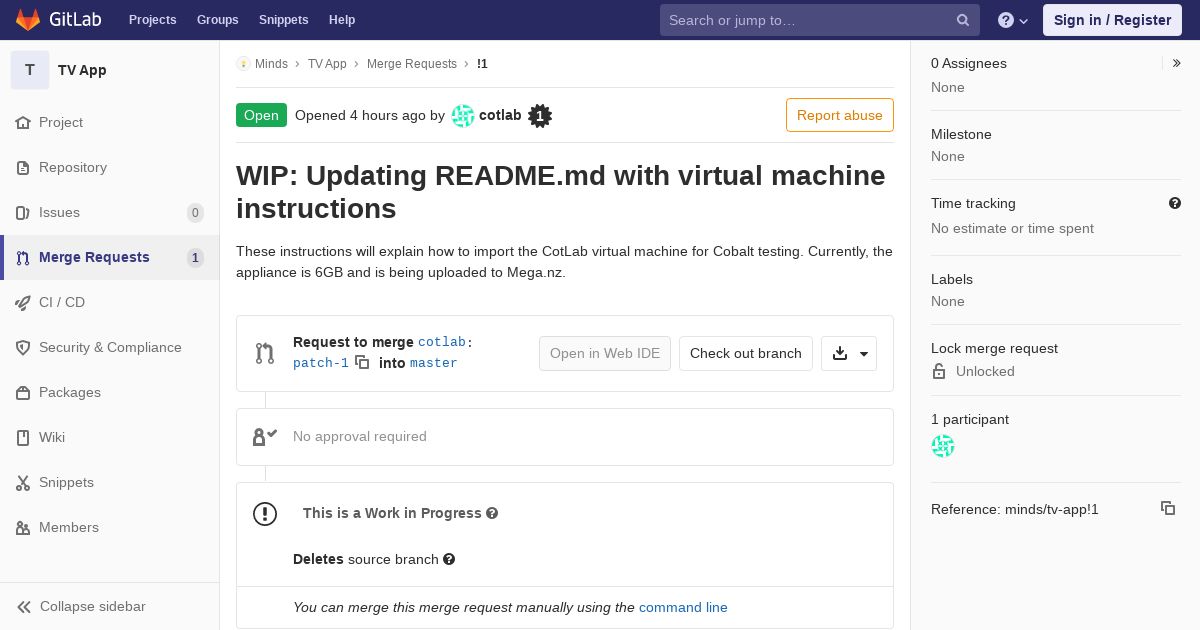Click the first contribution badge icon
1200x630 pixels.
pos(540,116)
